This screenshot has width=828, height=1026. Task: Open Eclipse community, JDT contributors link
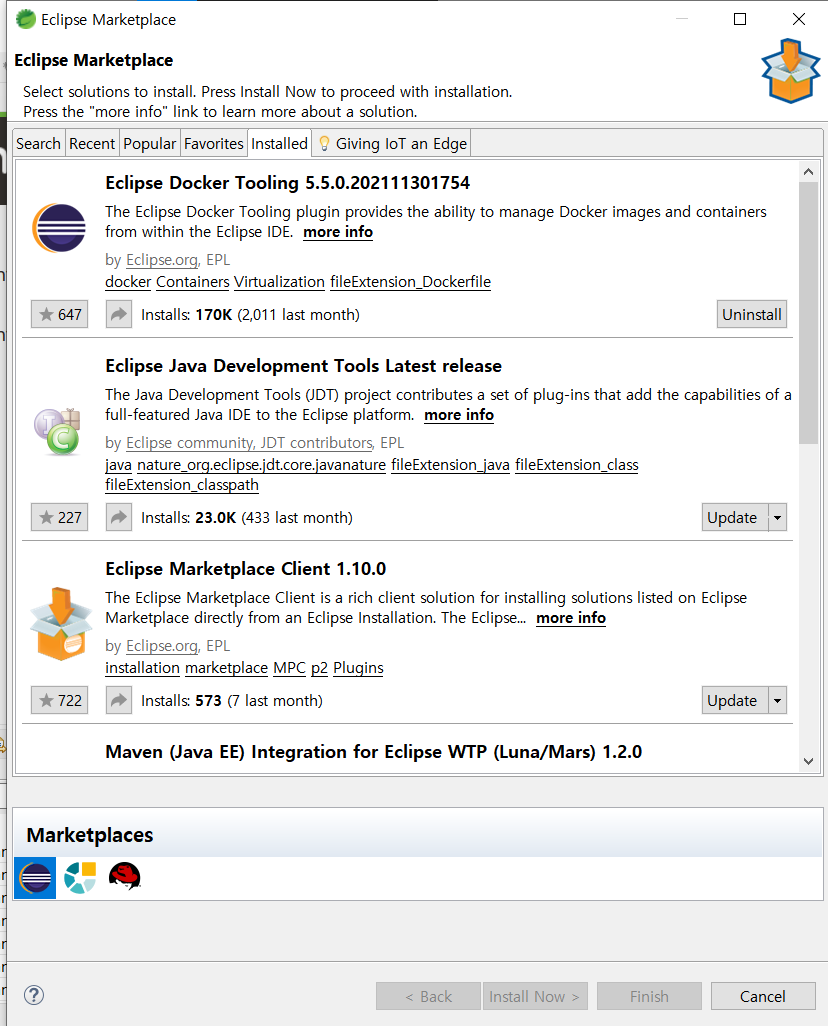[x=249, y=443]
